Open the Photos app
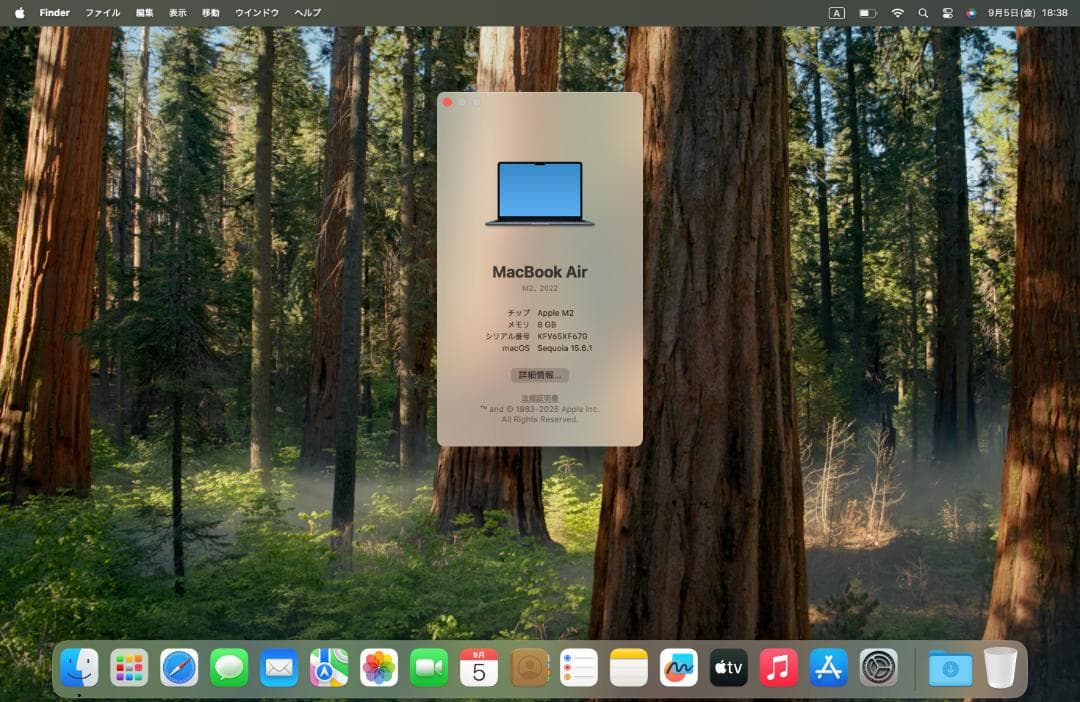The height and width of the screenshot is (702, 1080). point(379,666)
